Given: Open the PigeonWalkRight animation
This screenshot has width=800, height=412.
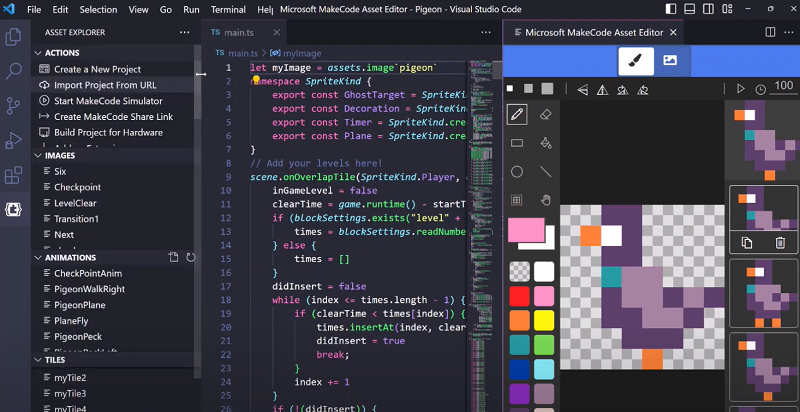Looking at the screenshot, I should pos(89,289).
